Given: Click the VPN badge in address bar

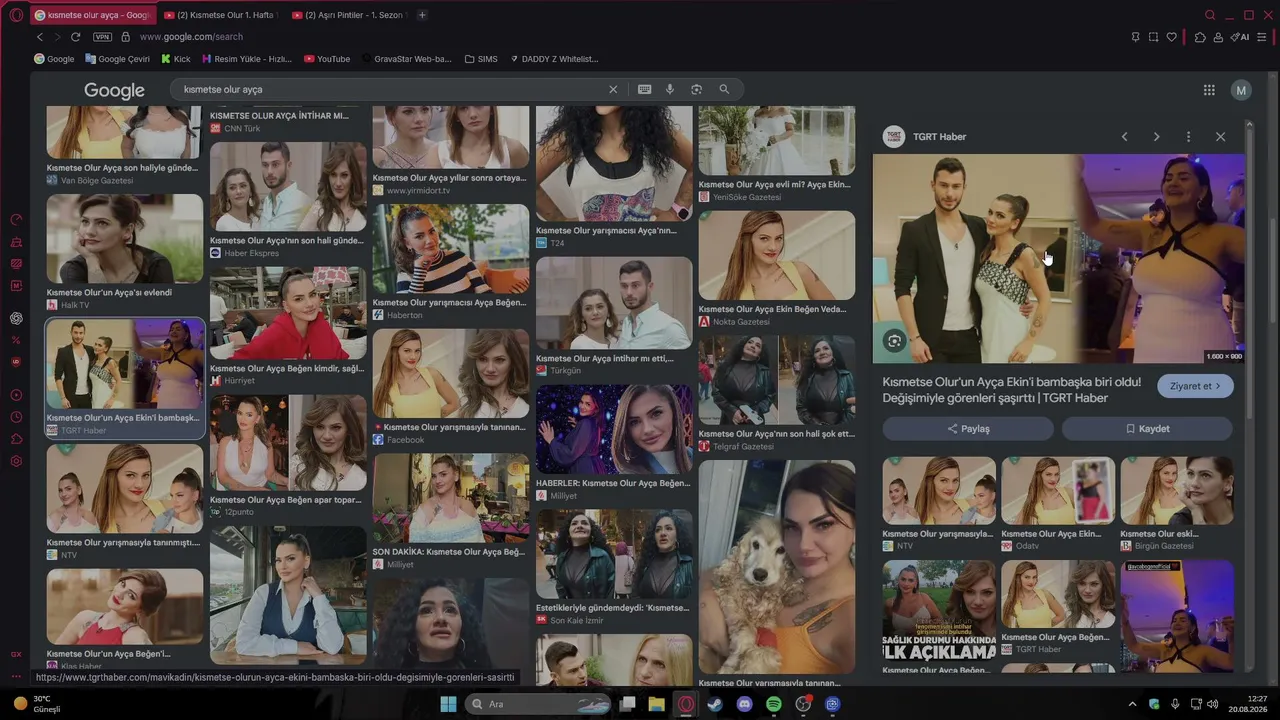Looking at the screenshot, I should [102, 37].
